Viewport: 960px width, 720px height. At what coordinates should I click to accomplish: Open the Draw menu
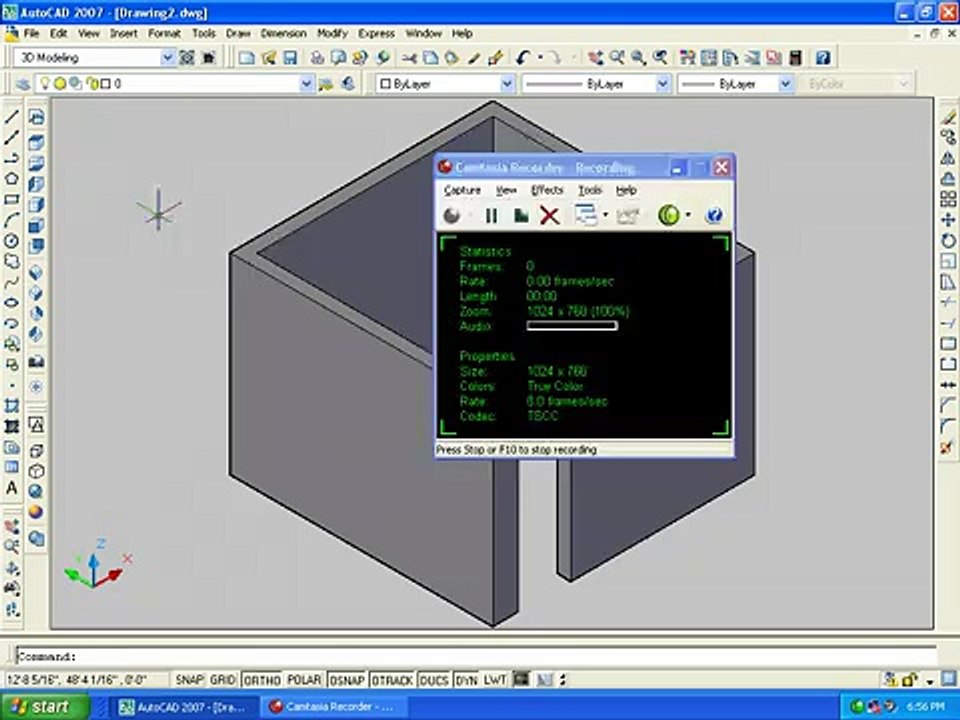point(238,34)
